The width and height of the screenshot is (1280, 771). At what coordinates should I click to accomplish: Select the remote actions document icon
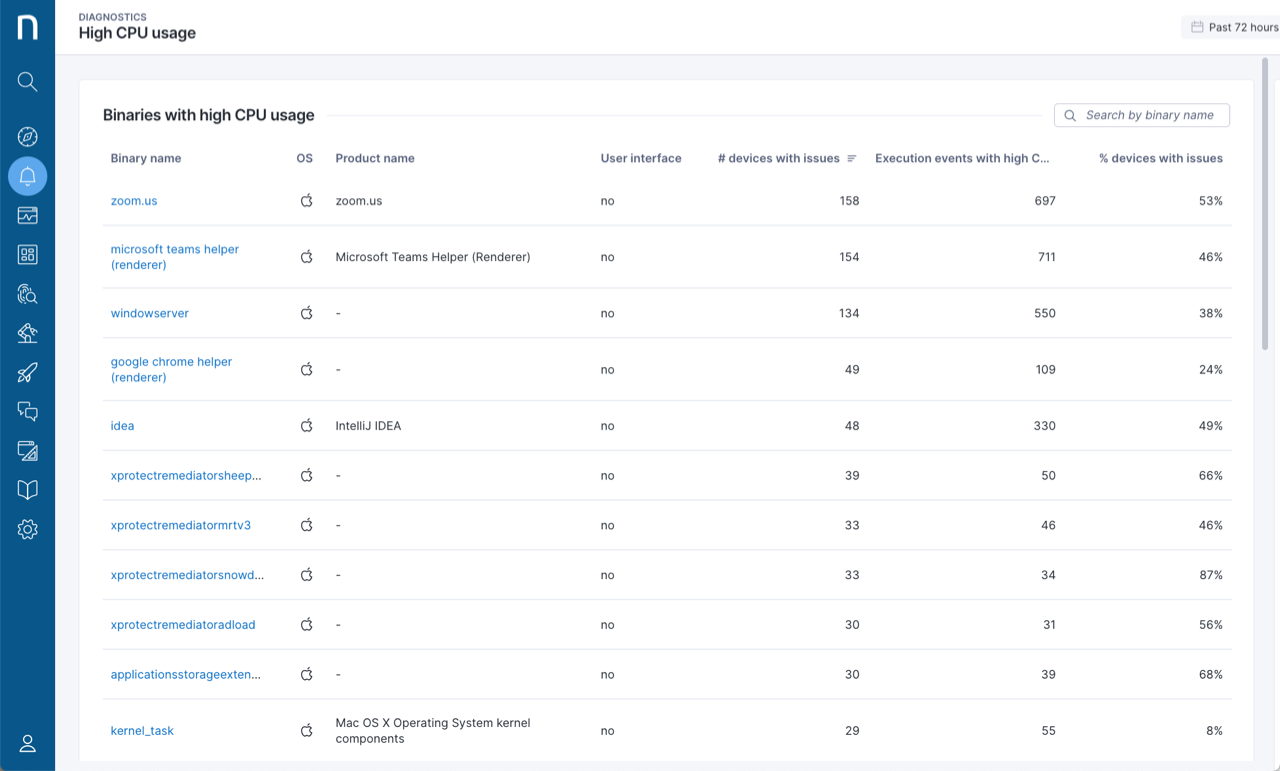tap(27, 450)
